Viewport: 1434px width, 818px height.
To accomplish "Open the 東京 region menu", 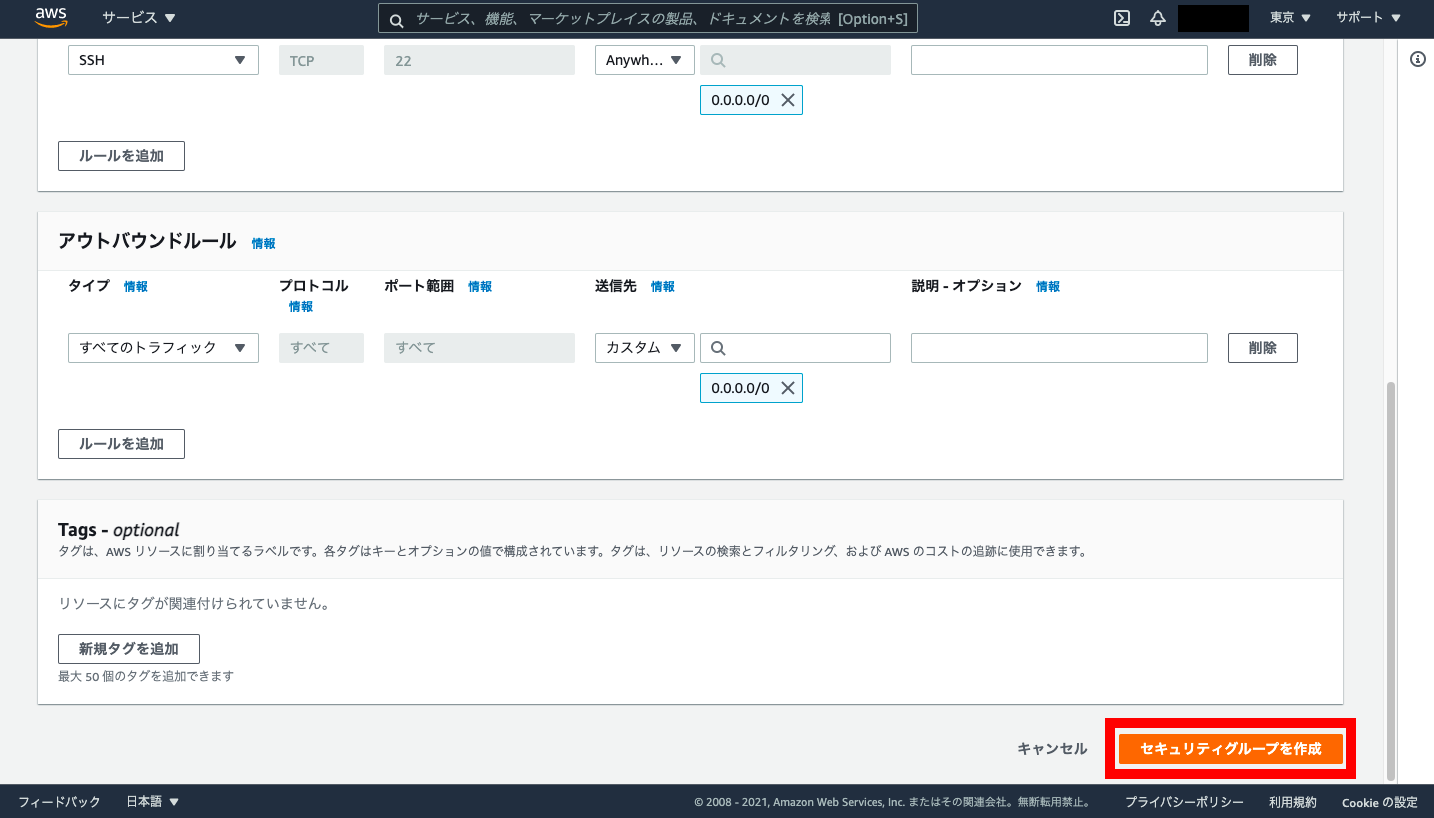I will [x=1290, y=18].
